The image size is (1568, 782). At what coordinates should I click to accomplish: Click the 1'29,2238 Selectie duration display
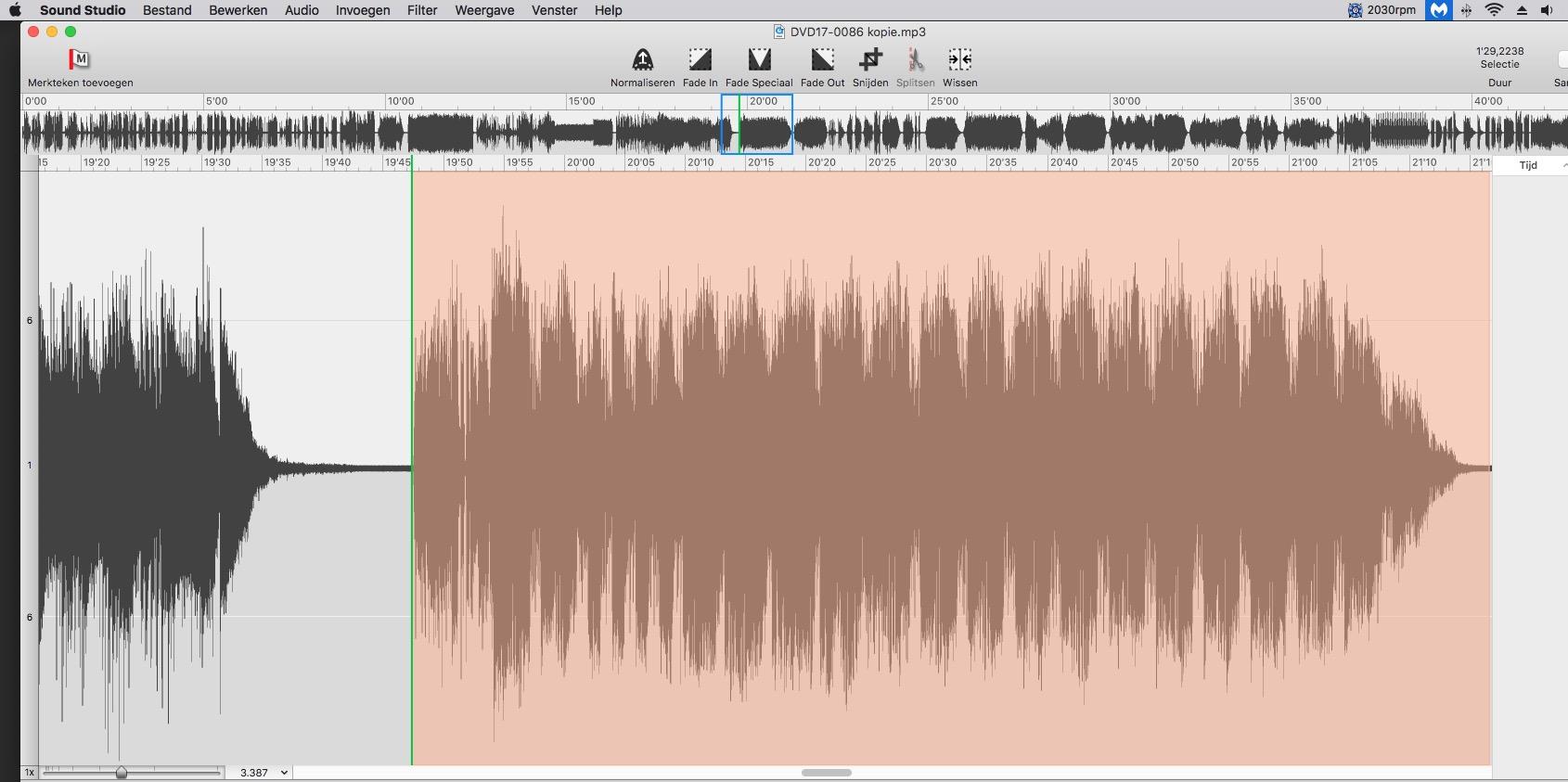pos(1499,58)
